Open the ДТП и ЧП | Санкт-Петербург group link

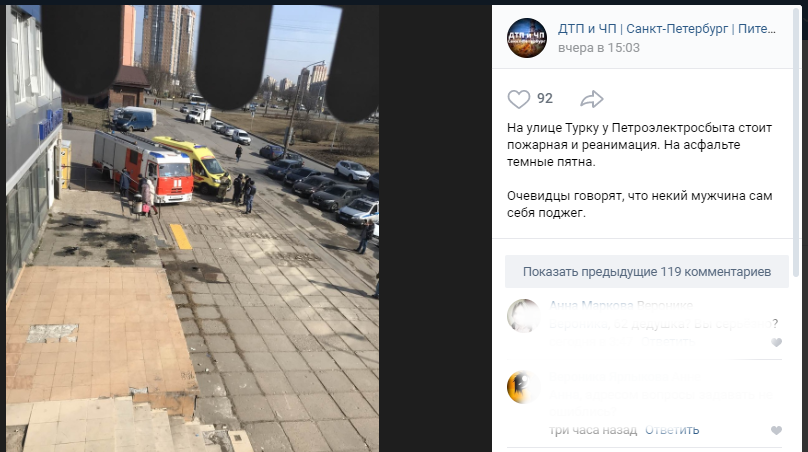[x=667, y=29]
